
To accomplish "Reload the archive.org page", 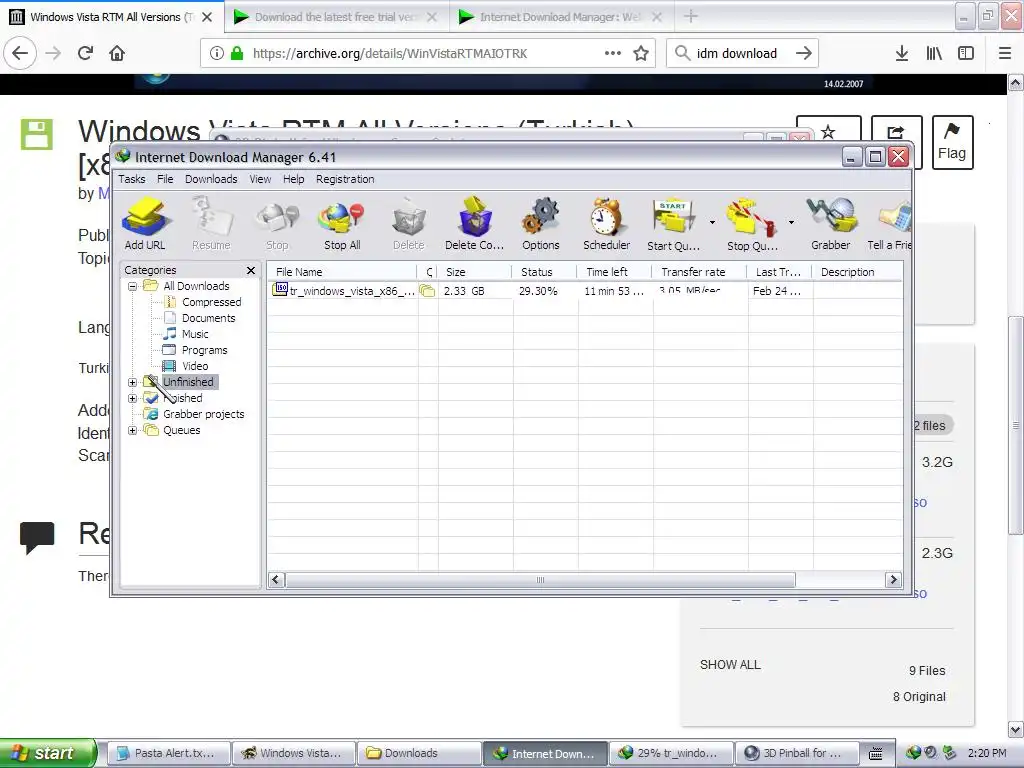I will 85,53.
